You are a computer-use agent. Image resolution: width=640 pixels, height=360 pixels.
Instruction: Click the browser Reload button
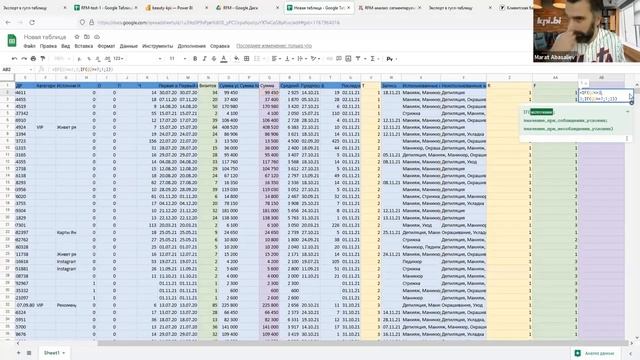pyautogui.click(x=32, y=22)
